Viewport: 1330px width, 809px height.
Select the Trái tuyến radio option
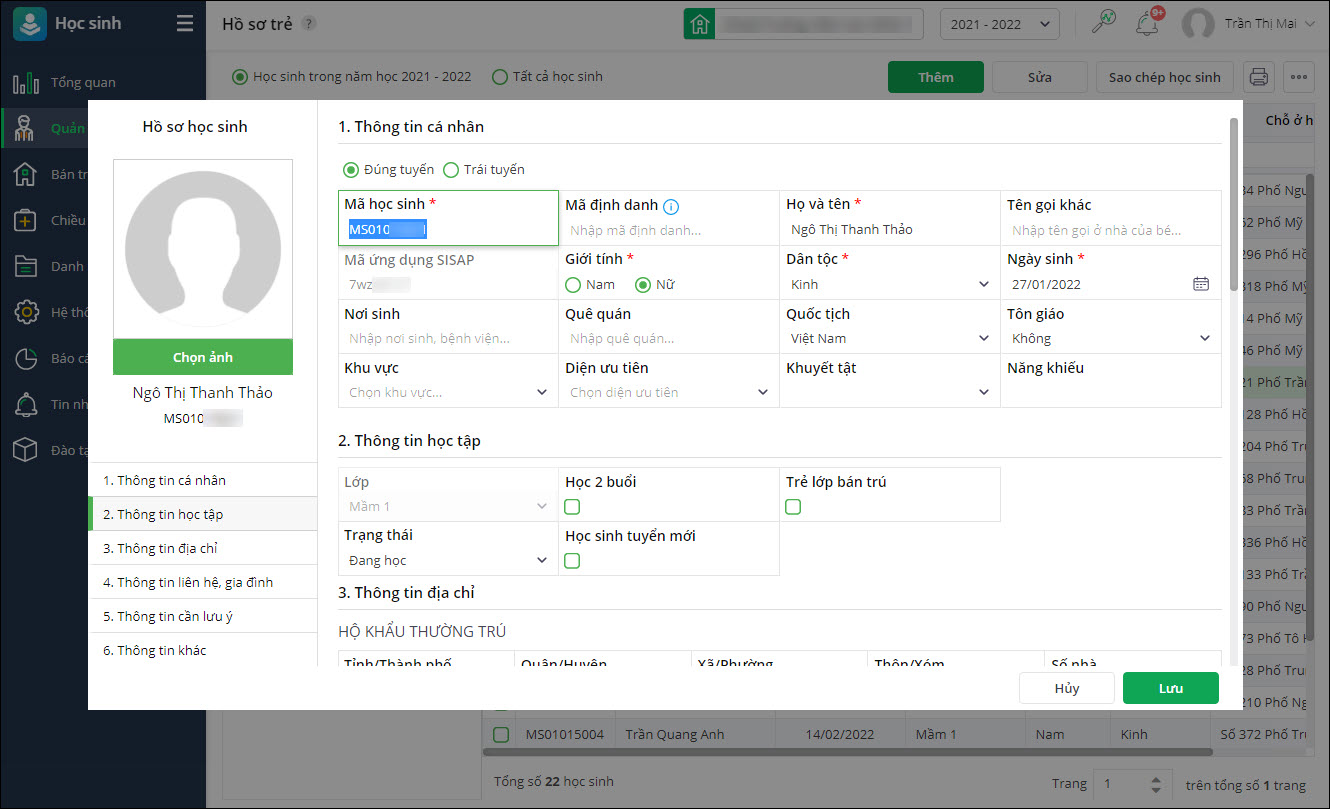pyautogui.click(x=451, y=170)
